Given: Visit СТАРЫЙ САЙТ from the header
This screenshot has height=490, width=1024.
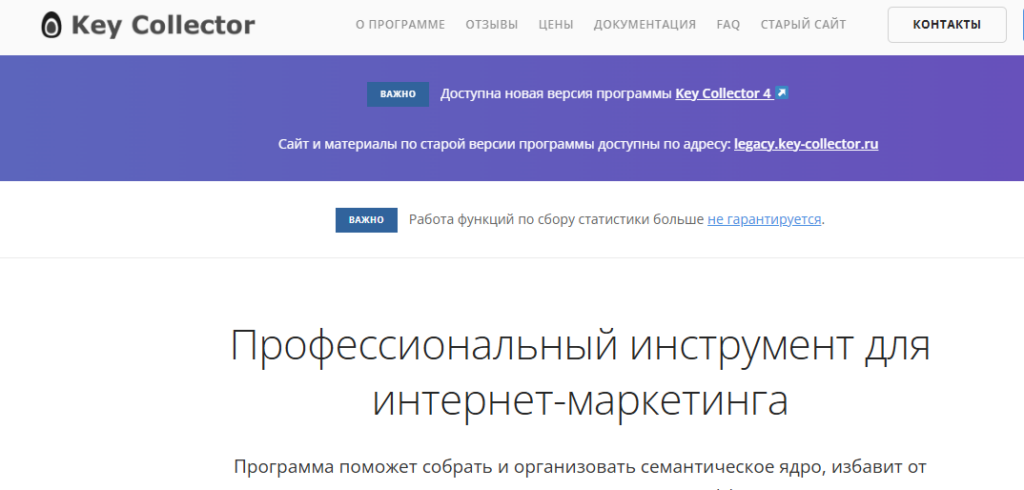Looking at the screenshot, I should click(x=803, y=25).
